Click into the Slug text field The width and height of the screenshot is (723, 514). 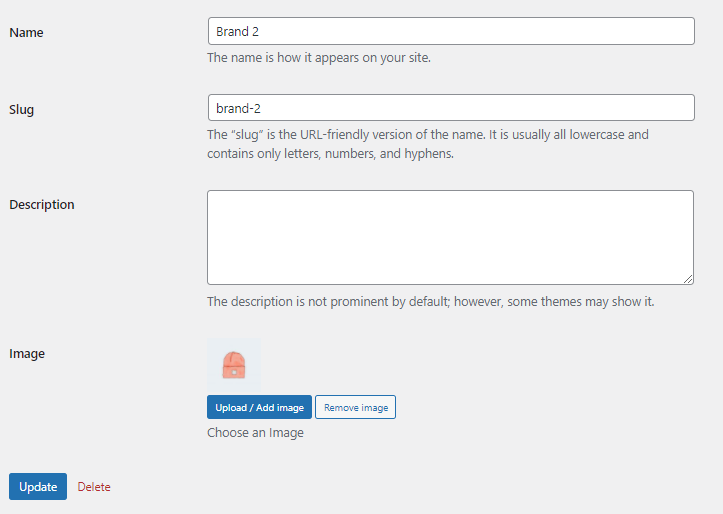point(450,108)
